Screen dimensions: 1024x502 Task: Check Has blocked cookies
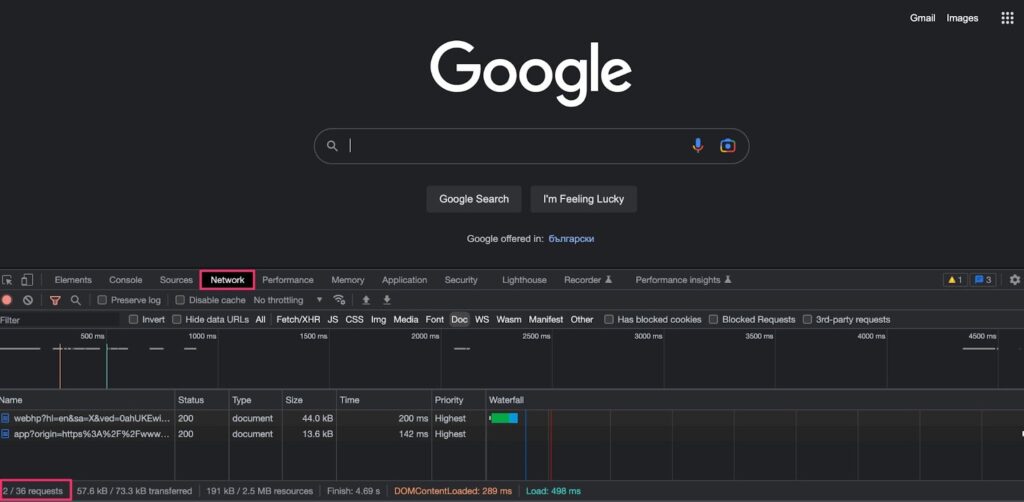[x=609, y=319]
